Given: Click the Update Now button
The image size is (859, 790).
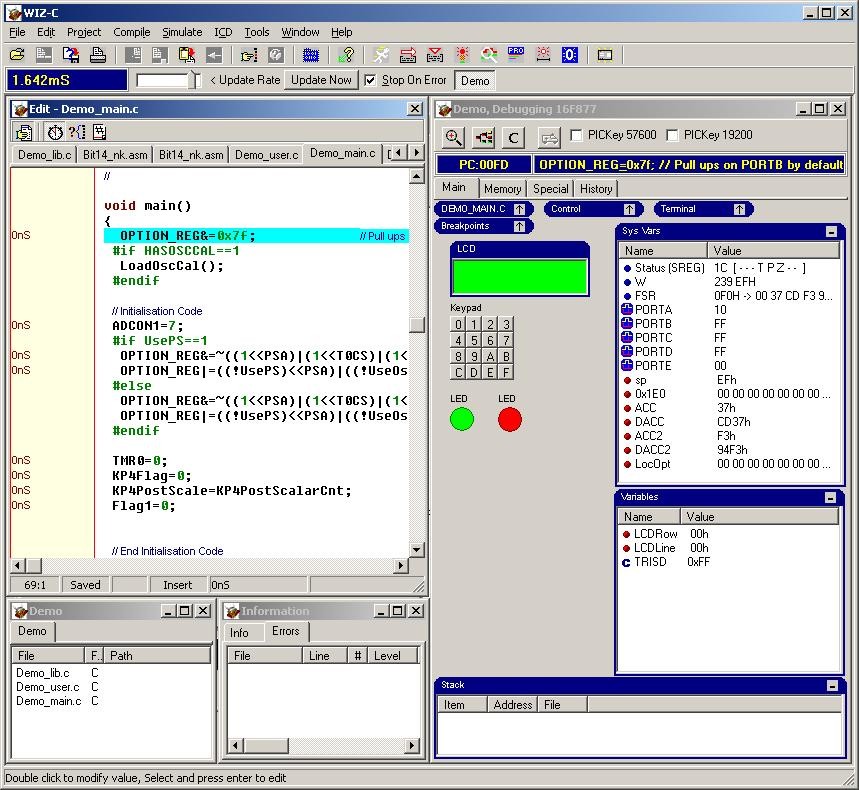Looking at the screenshot, I should [x=320, y=80].
